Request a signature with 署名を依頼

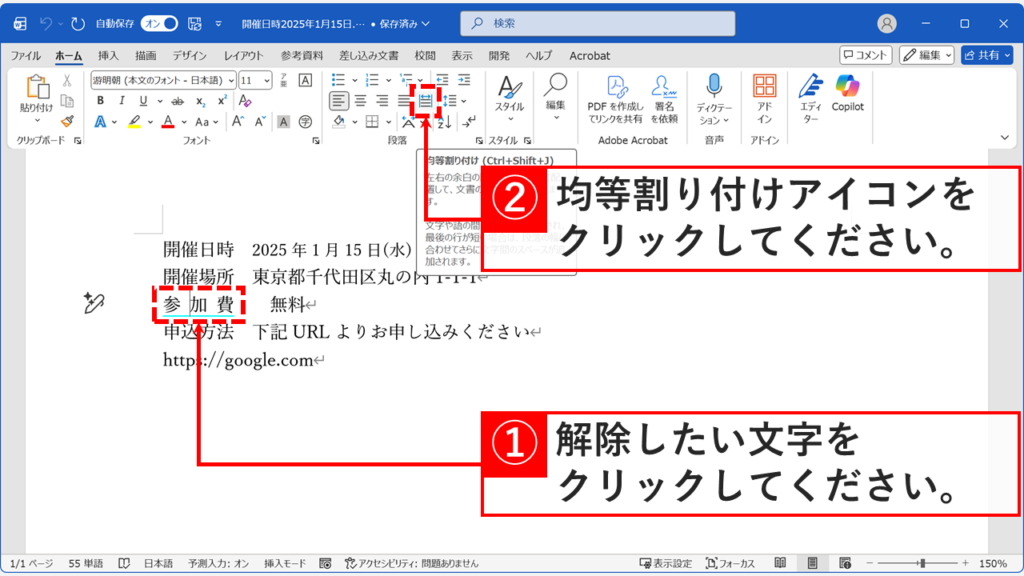[x=664, y=95]
